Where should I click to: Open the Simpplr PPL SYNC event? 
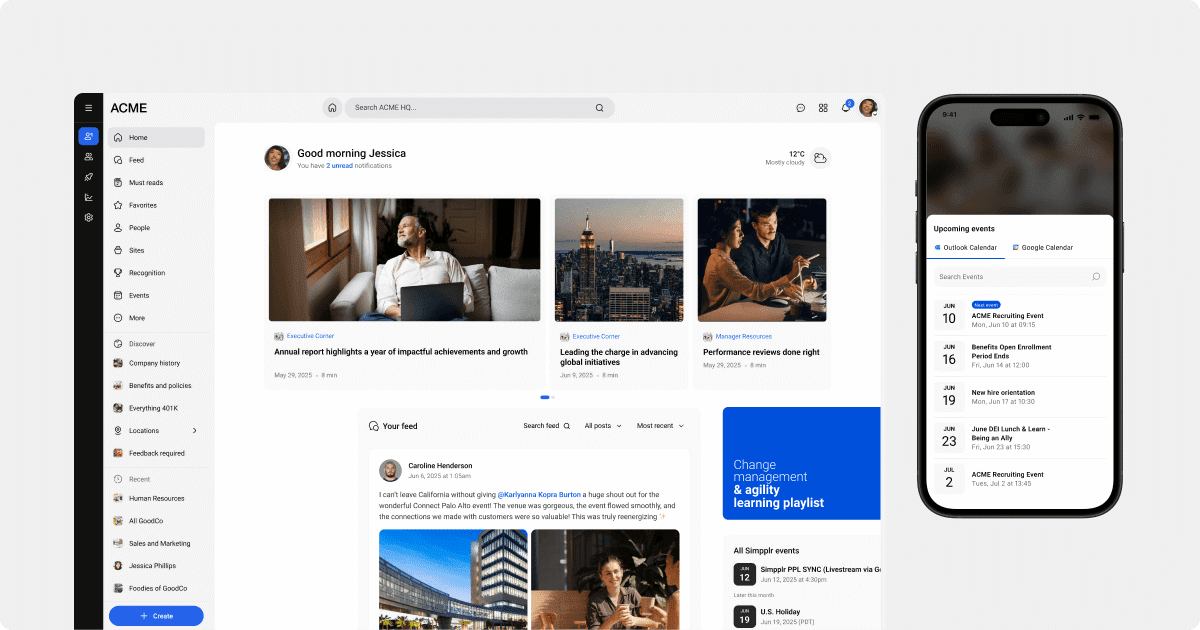807,574
